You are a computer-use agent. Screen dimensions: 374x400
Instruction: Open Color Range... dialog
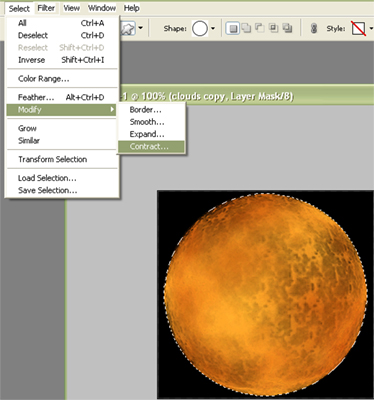62,79
